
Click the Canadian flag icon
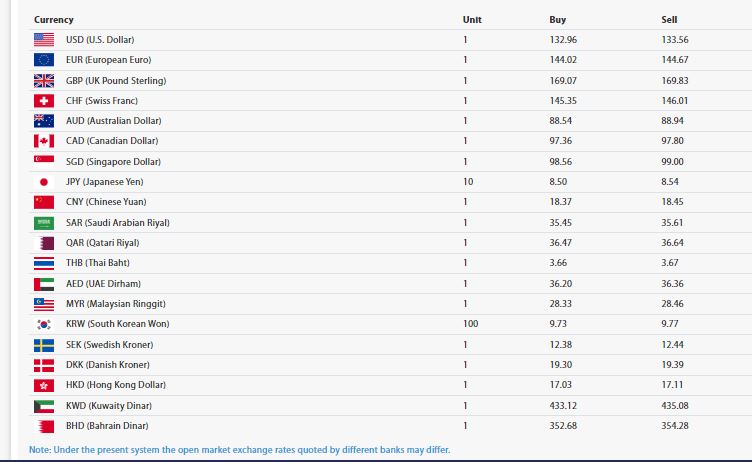tap(44, 141)
